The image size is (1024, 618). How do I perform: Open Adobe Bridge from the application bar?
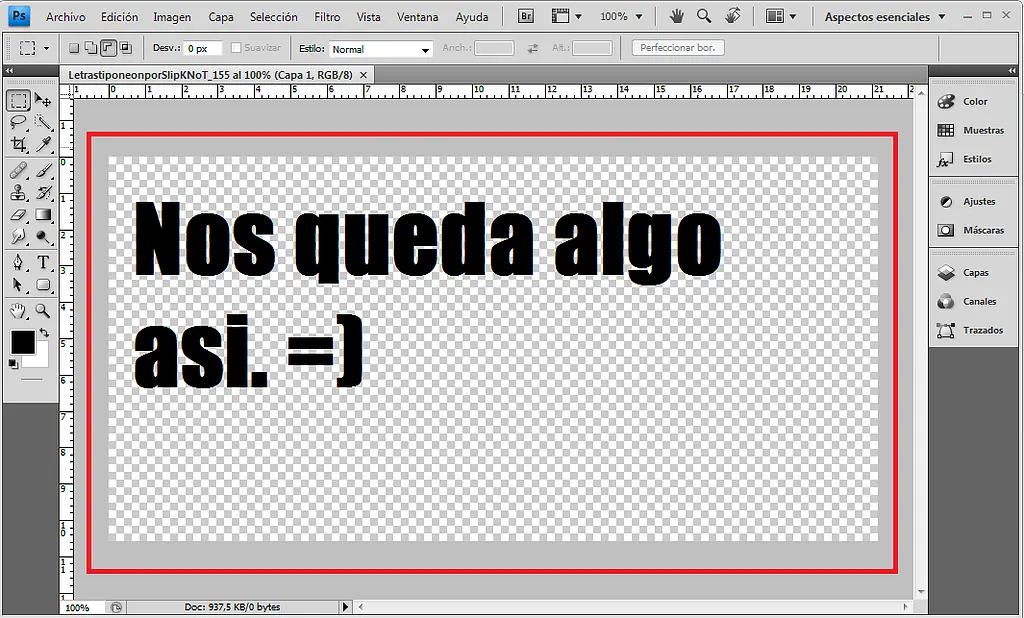click(524, 16)
